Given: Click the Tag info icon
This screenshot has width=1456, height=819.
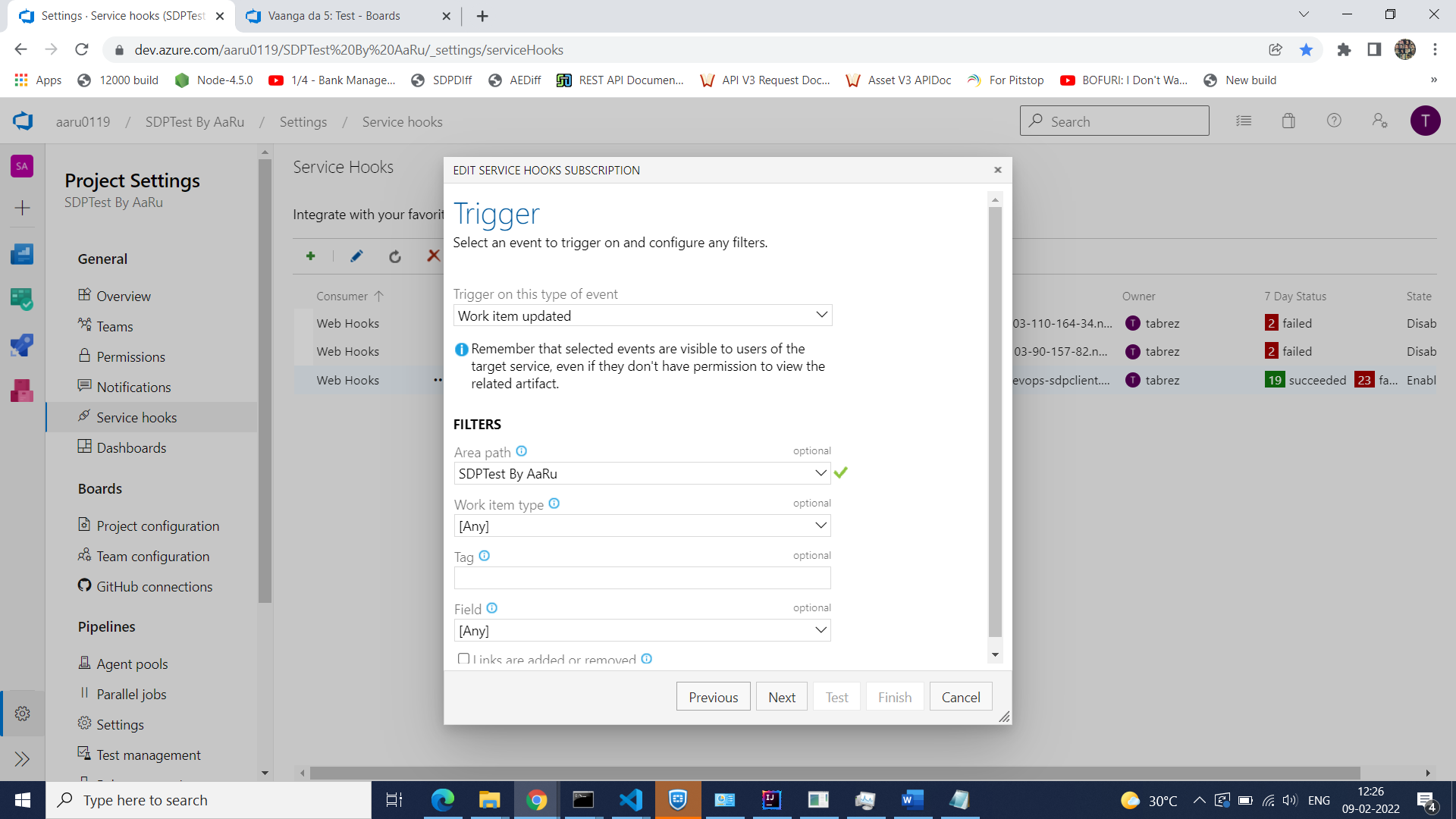Looking at the screenshot, I should (485, 556).
